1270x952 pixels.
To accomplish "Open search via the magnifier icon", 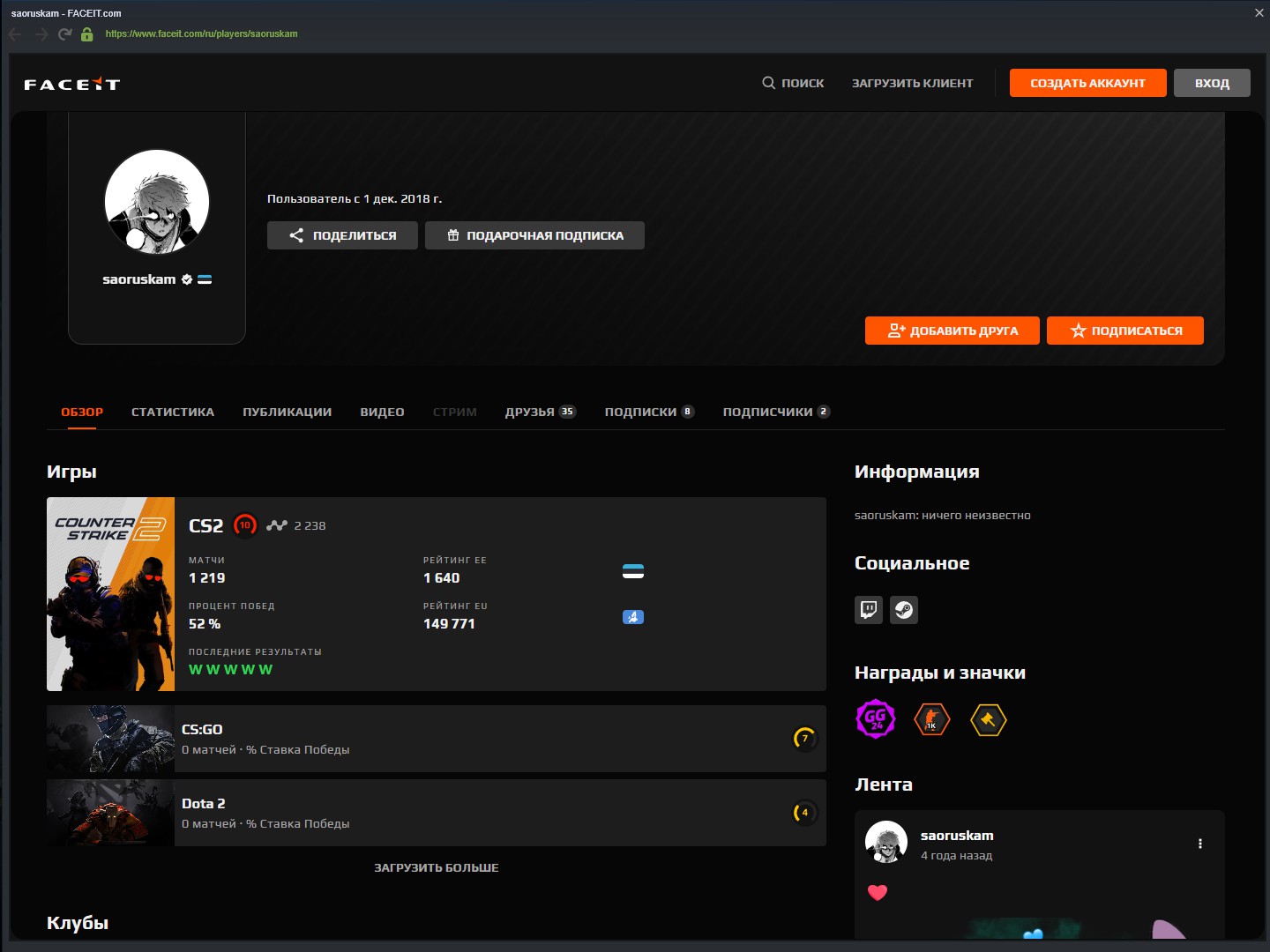I will [769, 83].
